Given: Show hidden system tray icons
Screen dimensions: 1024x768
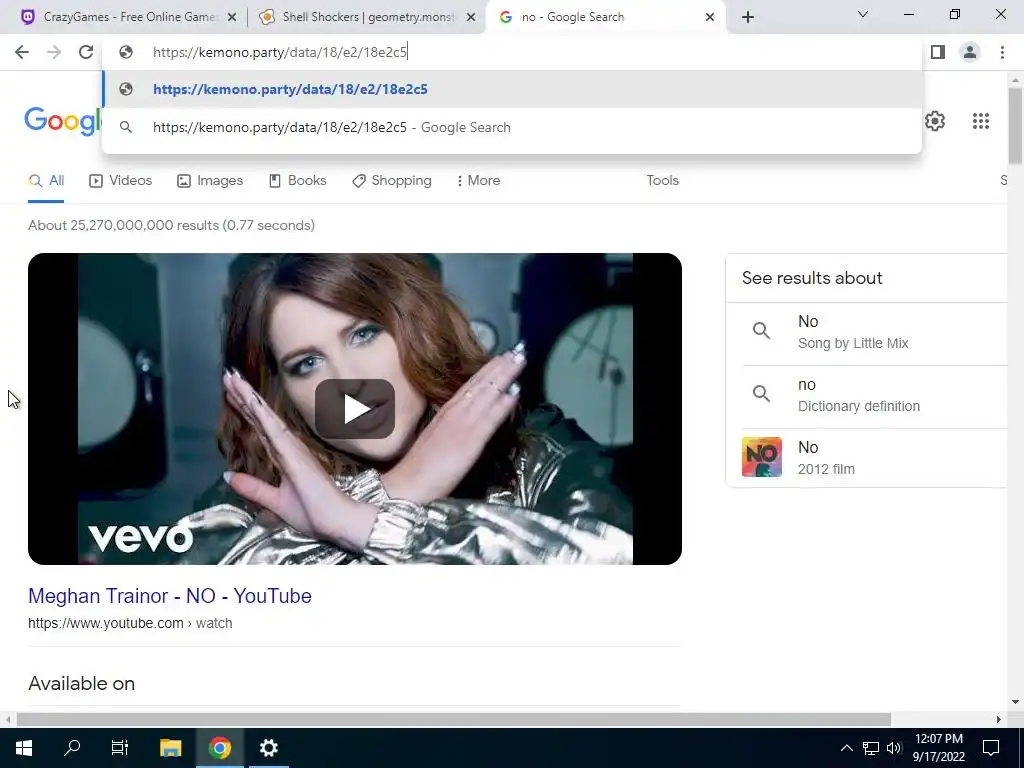Looking at the screenshot, I should pos(846,748).
